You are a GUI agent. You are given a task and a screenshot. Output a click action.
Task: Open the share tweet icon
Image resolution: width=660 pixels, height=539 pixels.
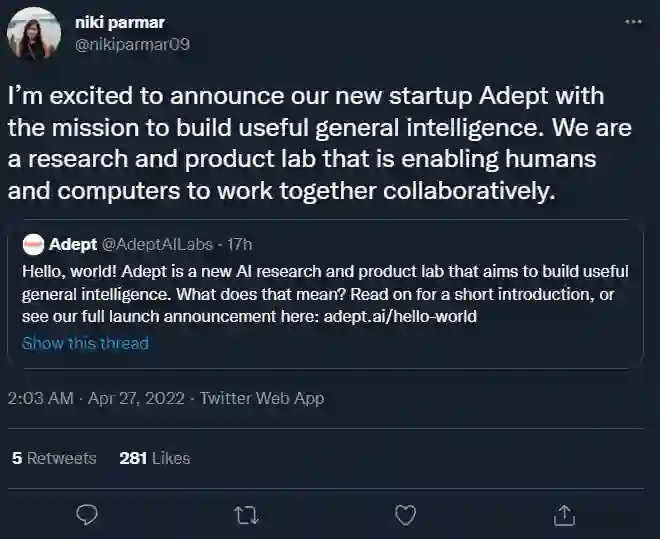564,514
